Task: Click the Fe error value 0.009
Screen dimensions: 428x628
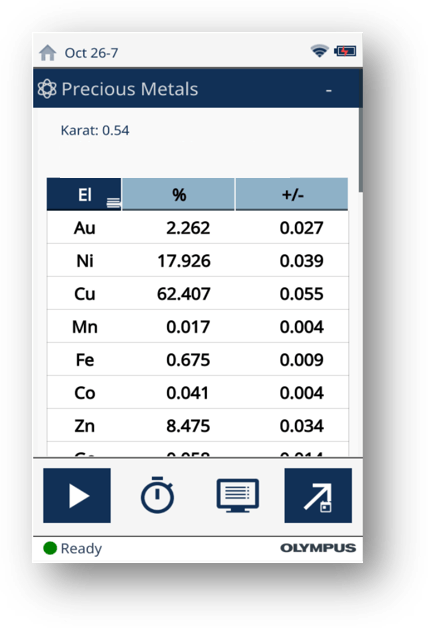Action: pos(301,360)
